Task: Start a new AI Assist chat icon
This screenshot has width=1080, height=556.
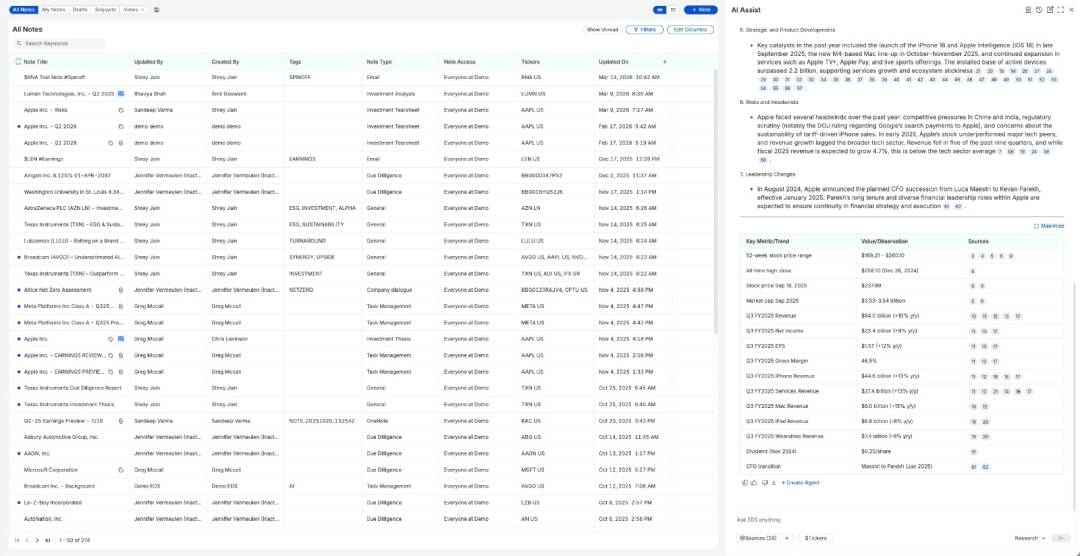Action: (x=1050, y=10)
